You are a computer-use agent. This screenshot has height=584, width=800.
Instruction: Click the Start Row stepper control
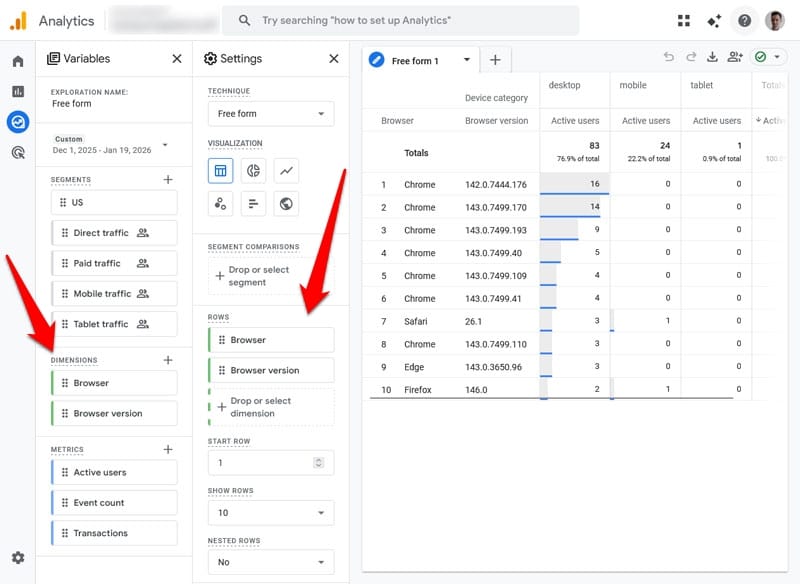pos(320,462)
